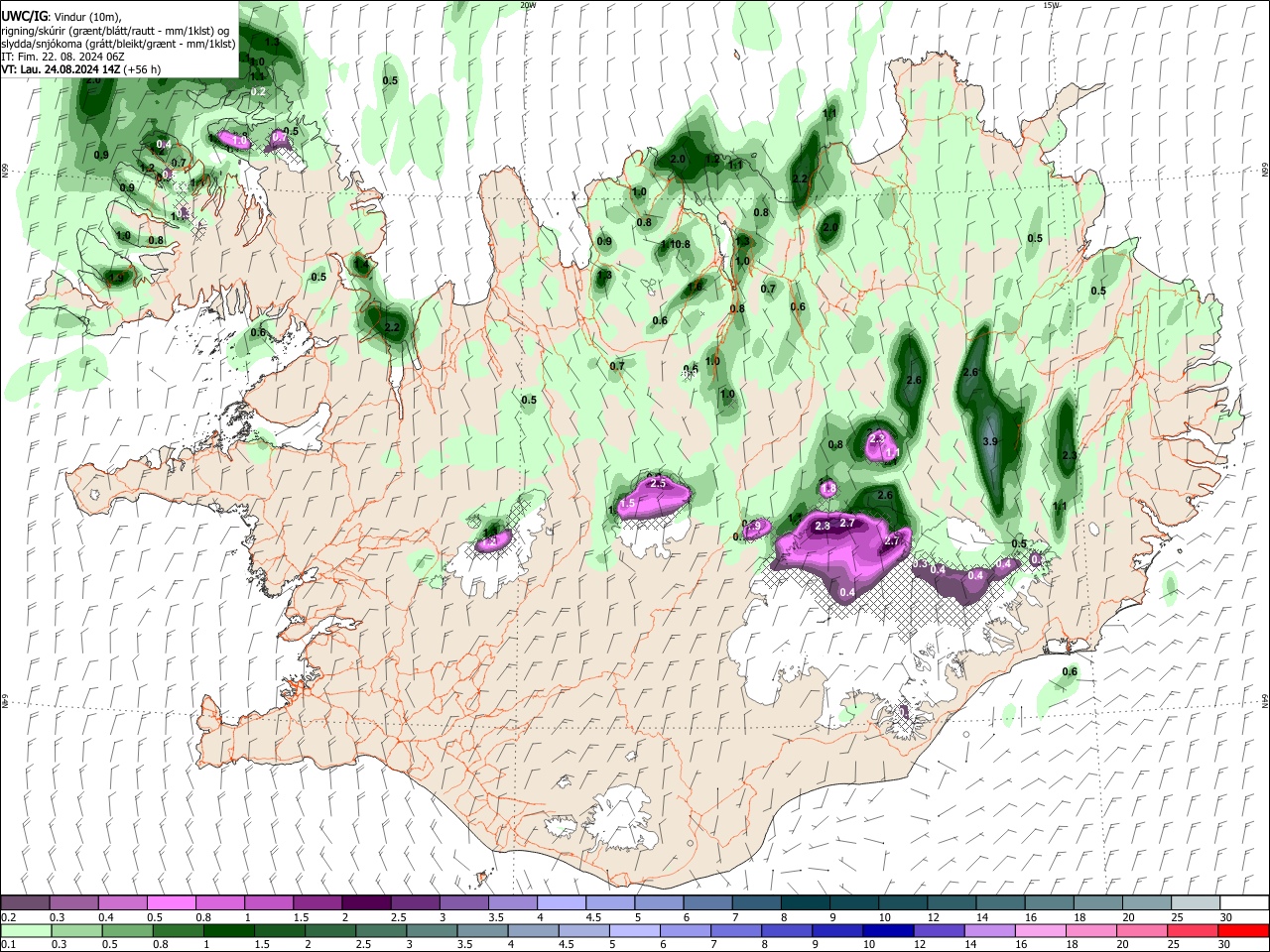Click the '1.5' value on the pink snow area
This screenshot has width=1270, height=952.
[627, 504]
